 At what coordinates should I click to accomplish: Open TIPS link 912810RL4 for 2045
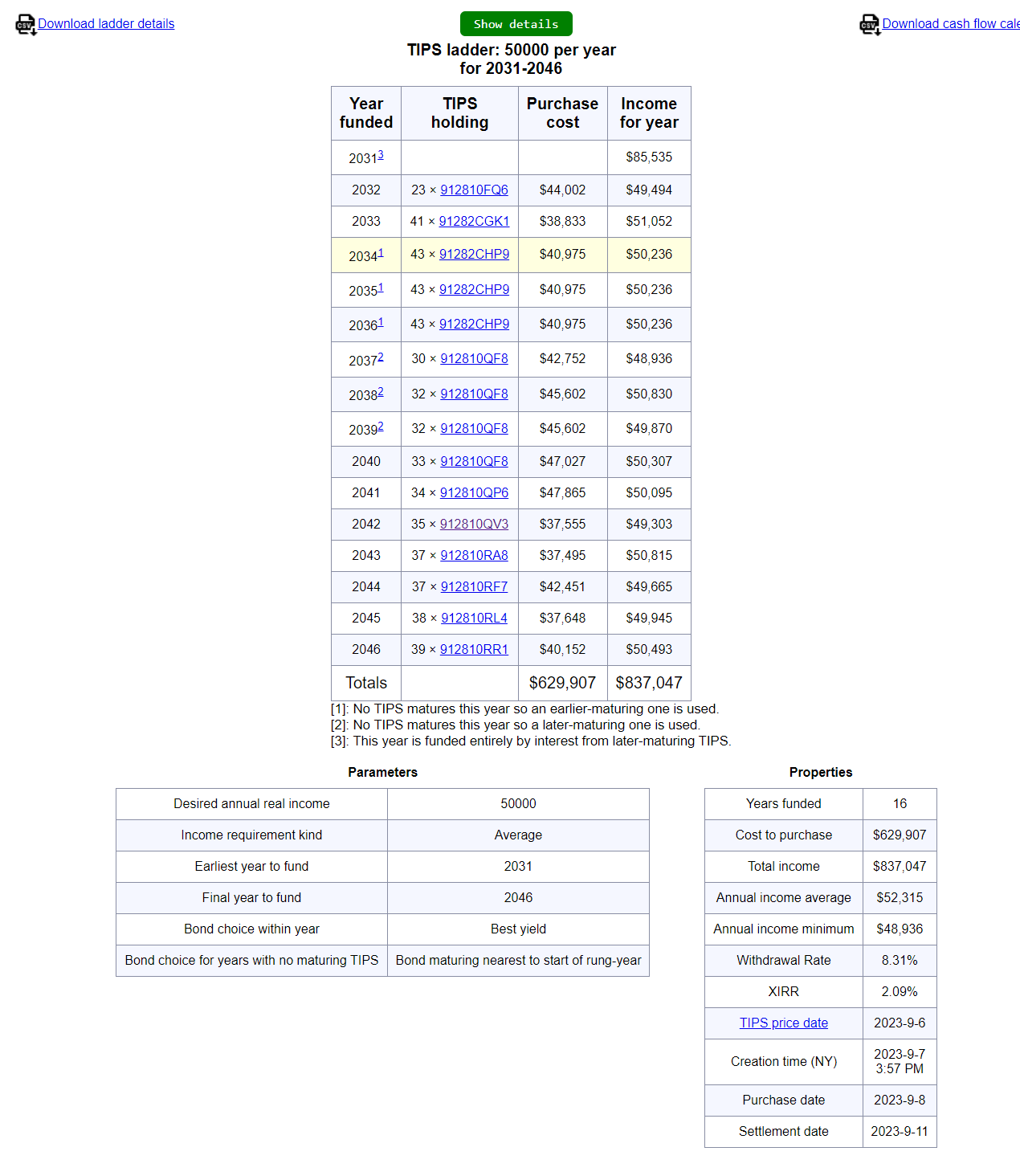tap(474, 619)
